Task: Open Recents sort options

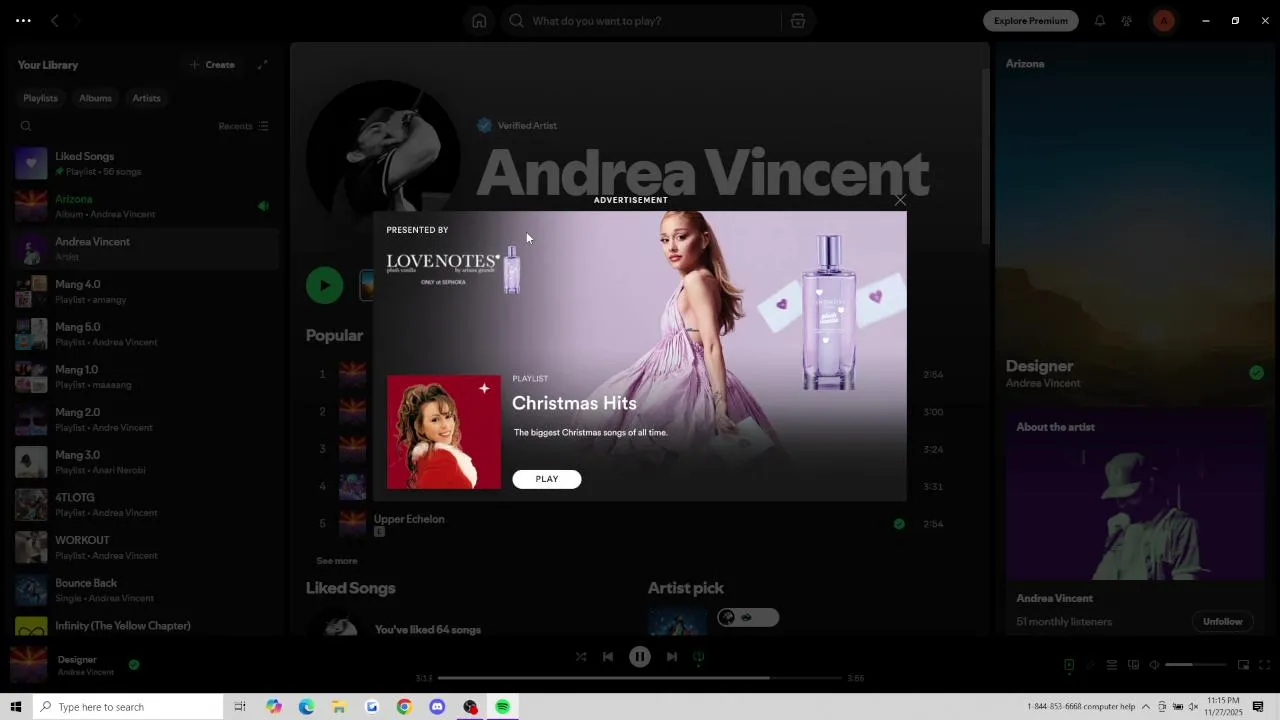Action: [x=243, y=126]
